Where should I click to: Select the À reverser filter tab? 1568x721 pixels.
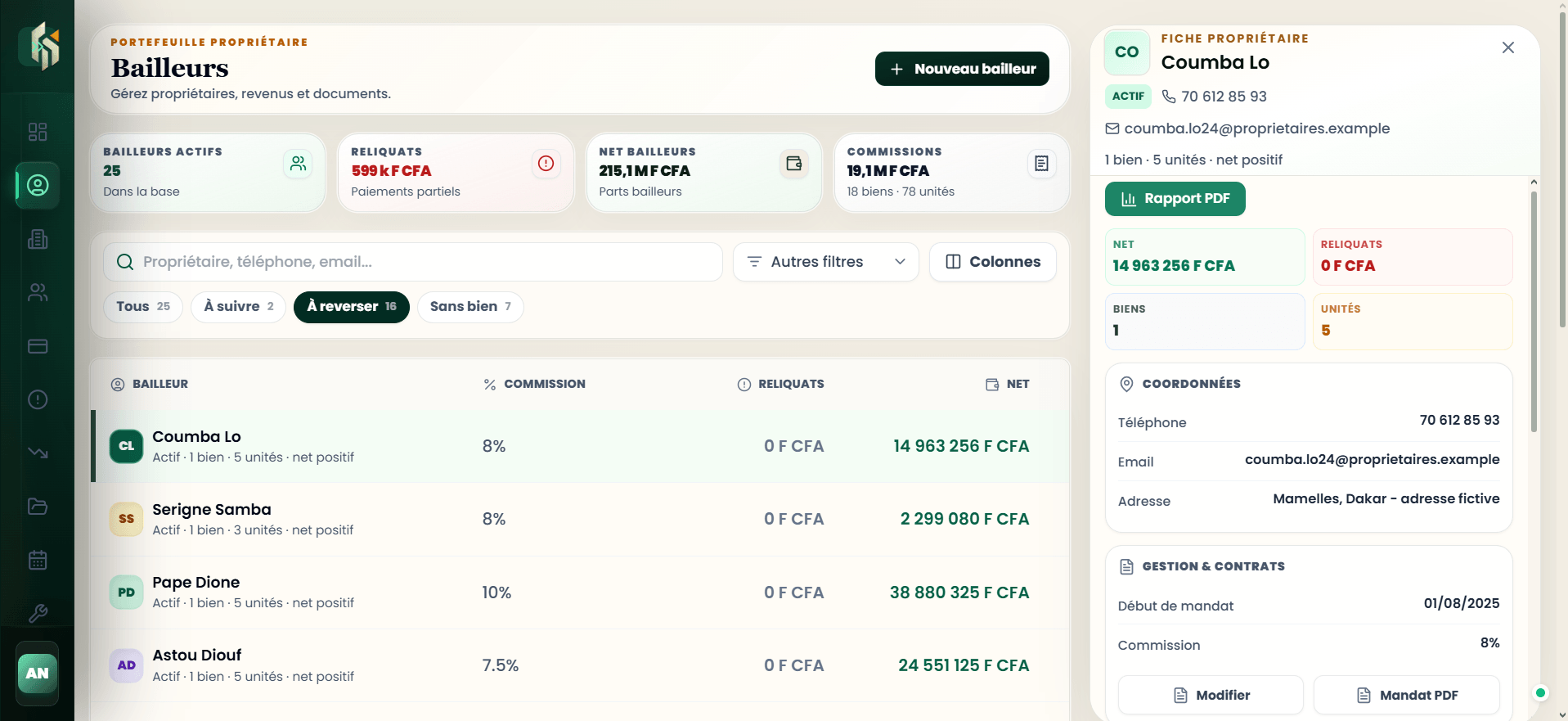pos(352,307)
